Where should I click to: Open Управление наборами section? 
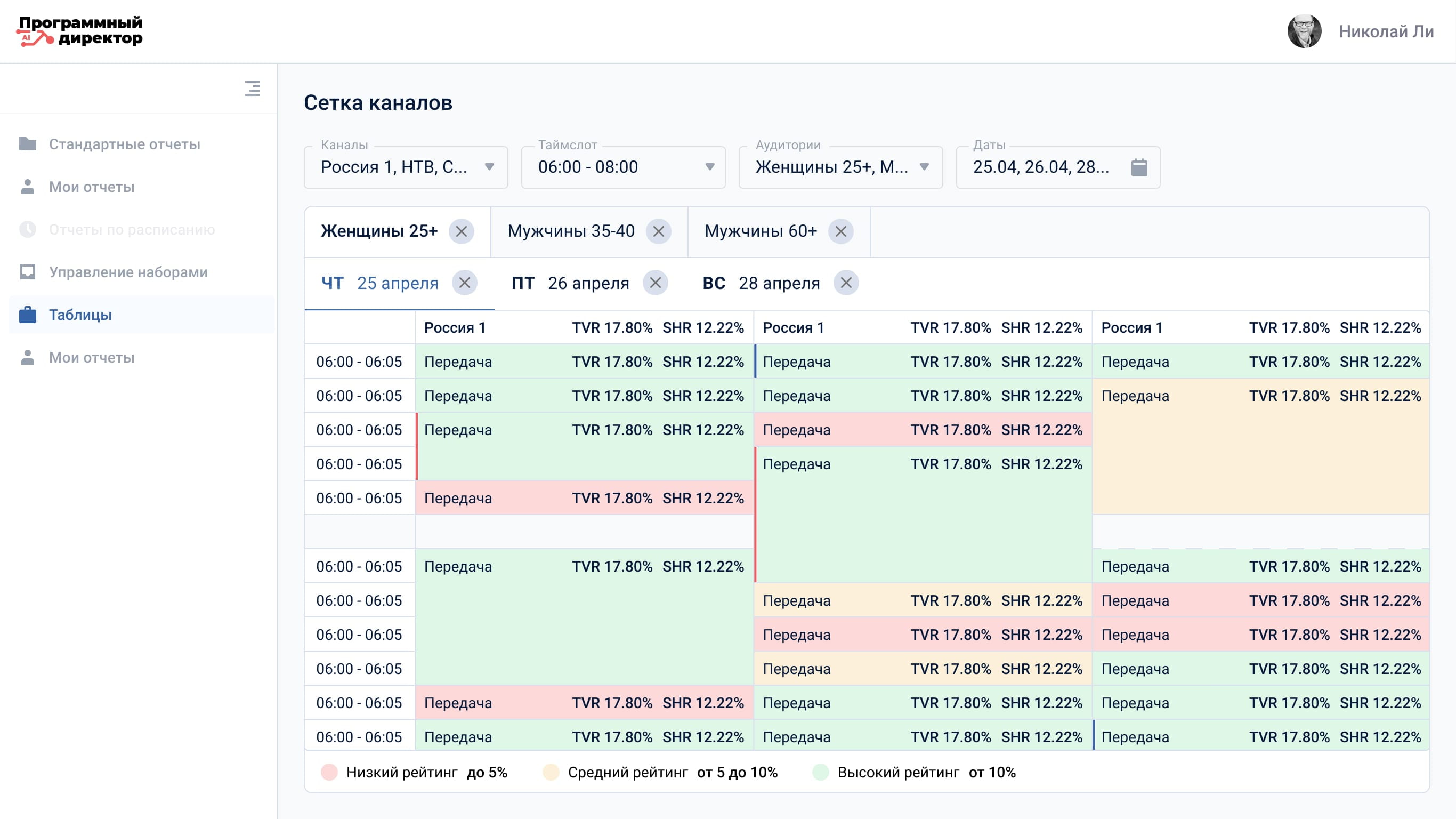(128, 272)
